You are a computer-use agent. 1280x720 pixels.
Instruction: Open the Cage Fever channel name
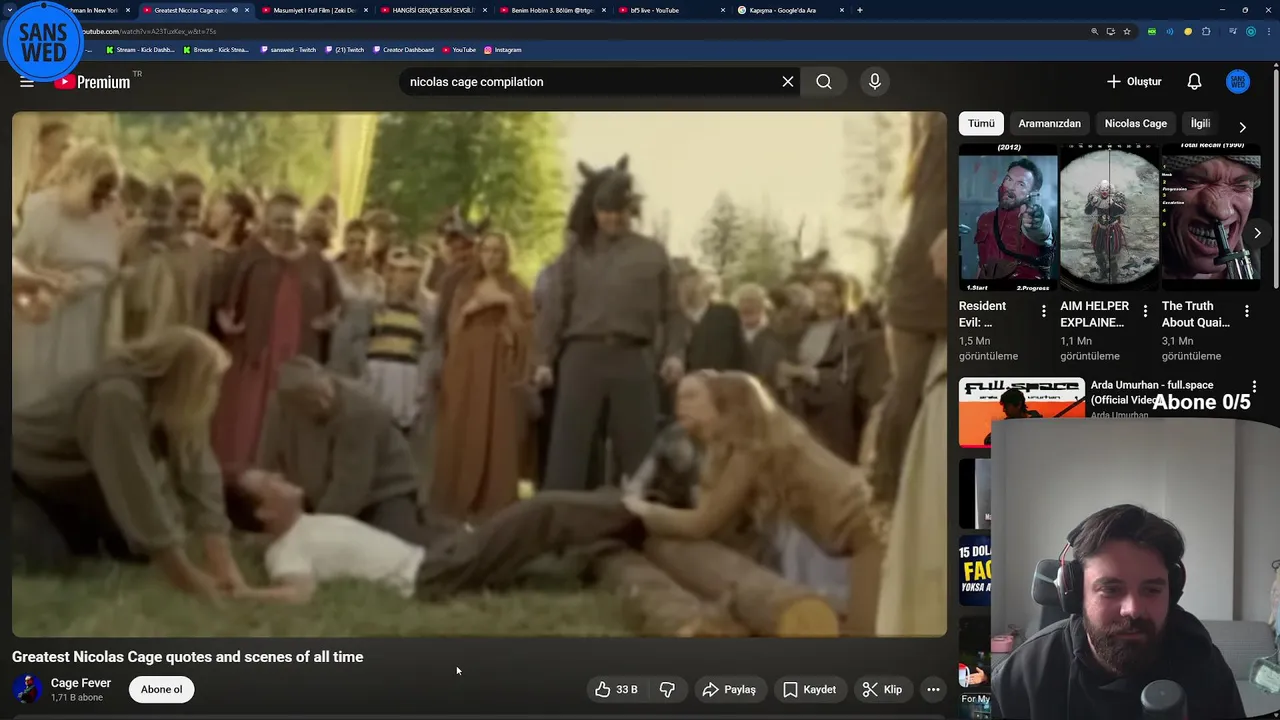coord(81,683)
